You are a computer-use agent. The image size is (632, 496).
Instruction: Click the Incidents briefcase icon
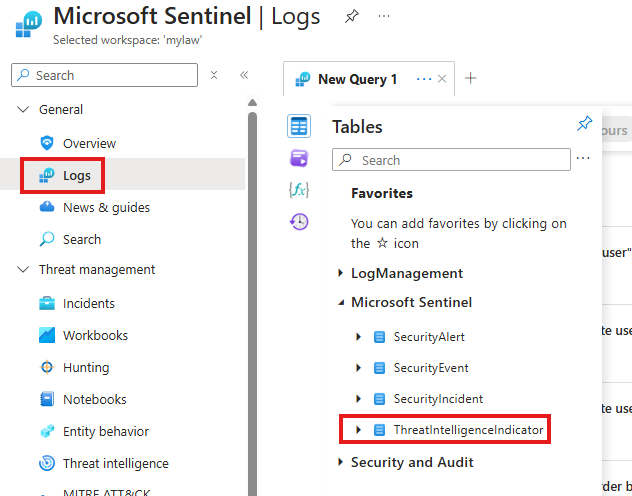(47, 303)
